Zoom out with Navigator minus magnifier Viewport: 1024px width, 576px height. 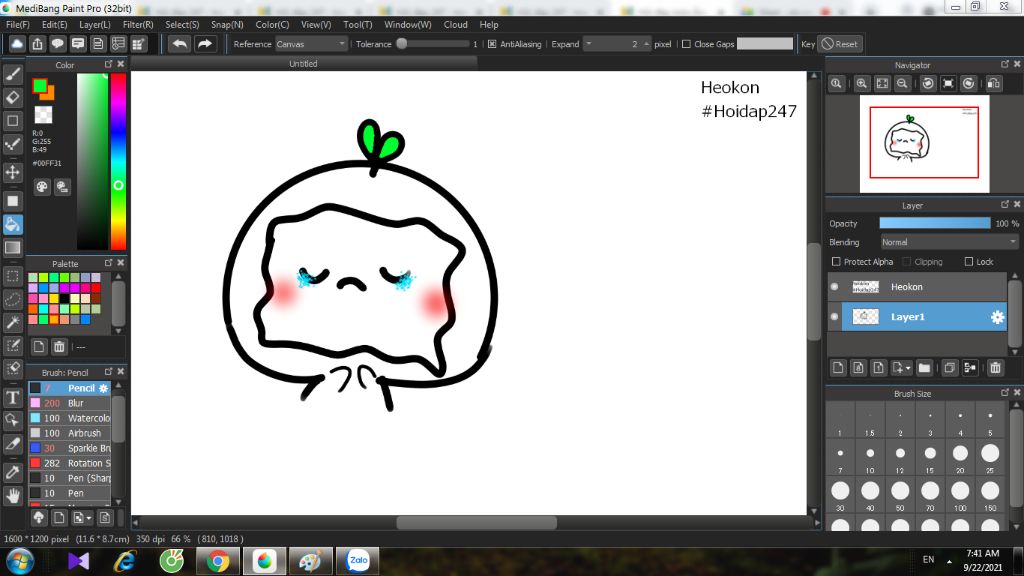pos(903,84)
